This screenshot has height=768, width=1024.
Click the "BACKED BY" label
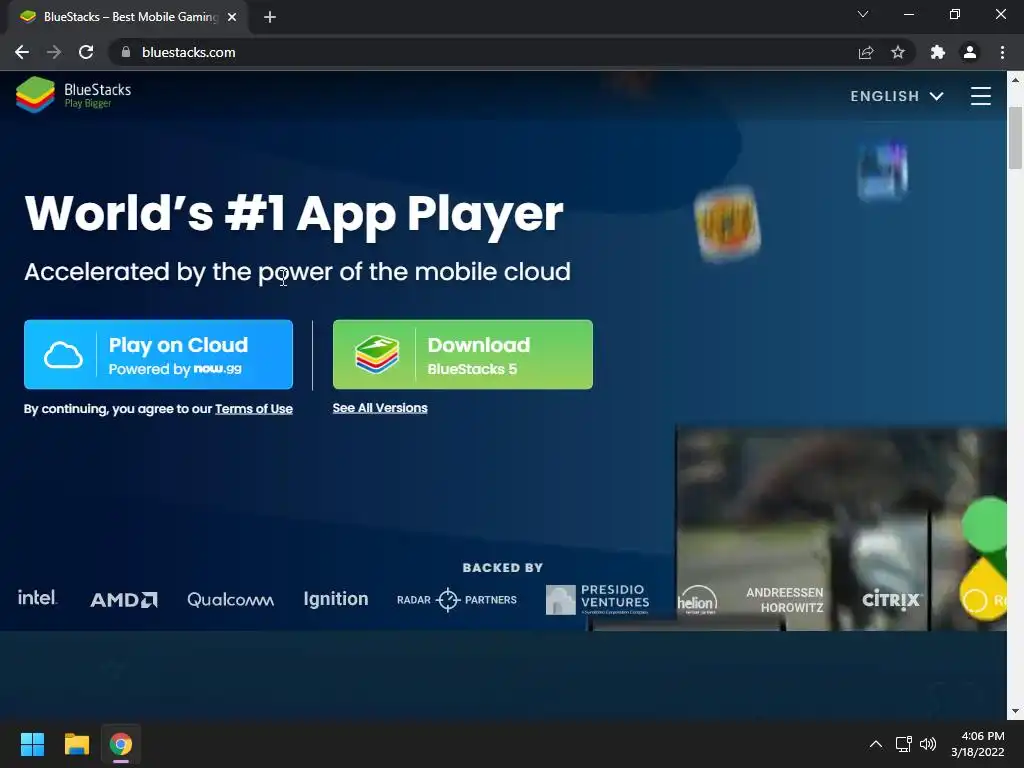click(x=503, y=568)
